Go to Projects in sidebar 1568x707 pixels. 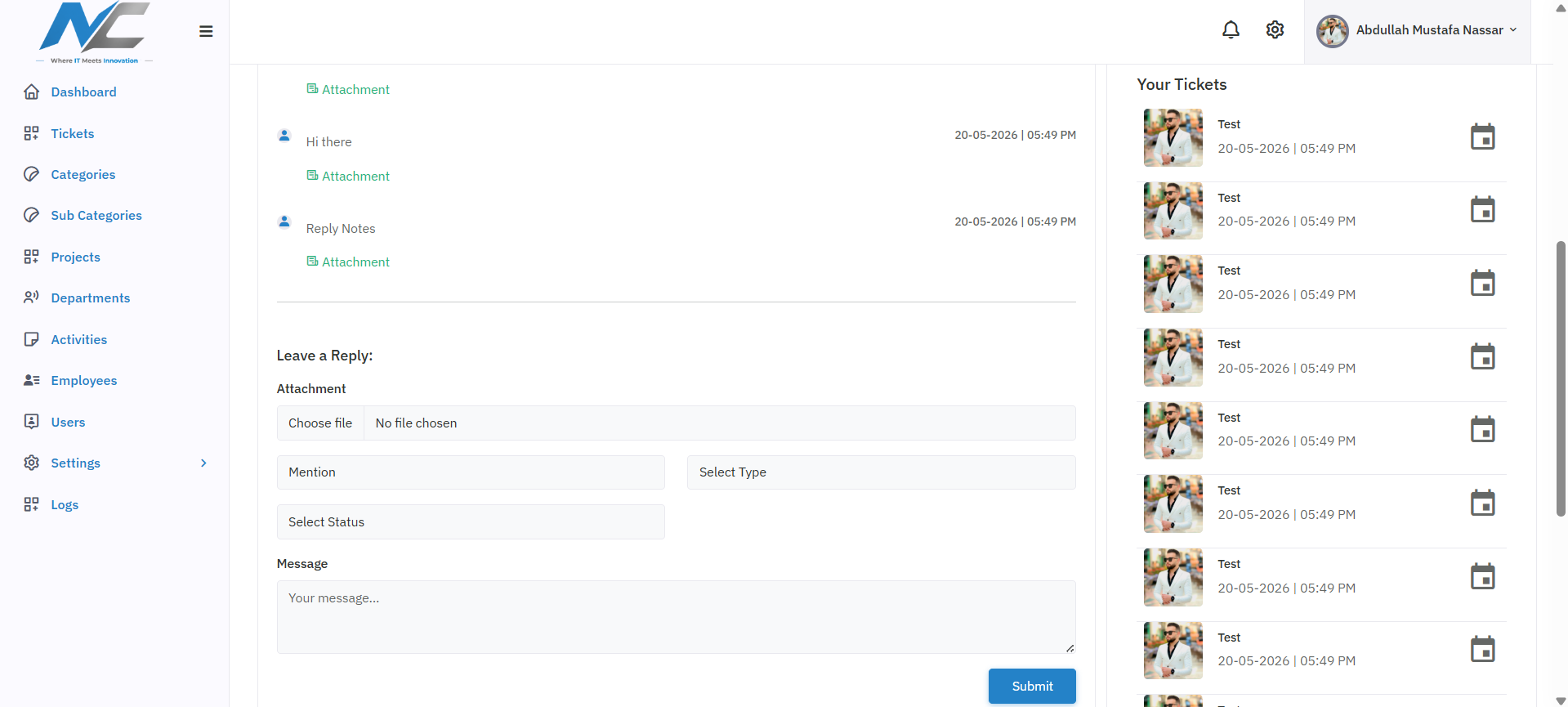pos(75,257)
